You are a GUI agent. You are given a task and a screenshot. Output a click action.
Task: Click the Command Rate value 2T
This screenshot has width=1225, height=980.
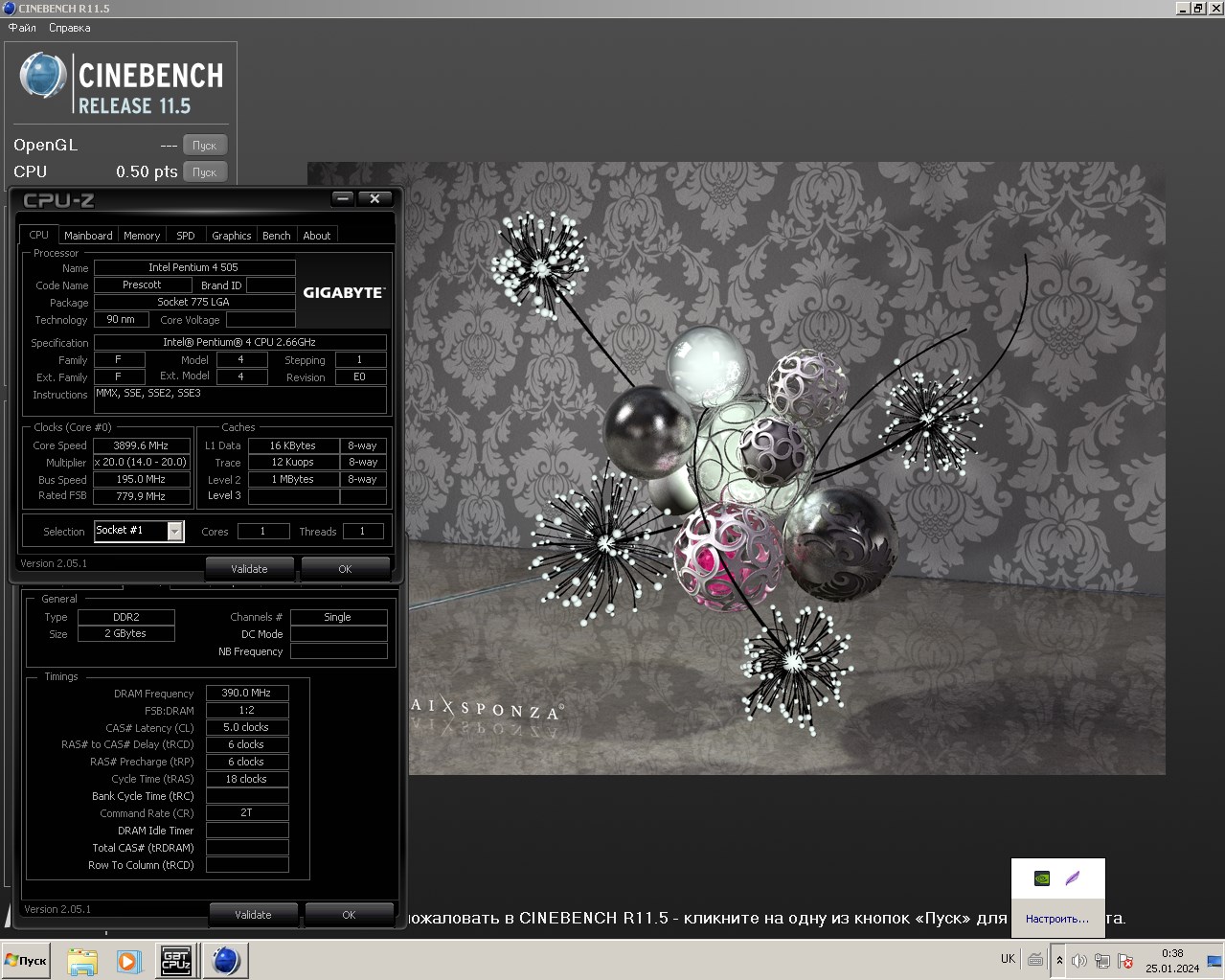pyautogui.click(x=247, y=812)
